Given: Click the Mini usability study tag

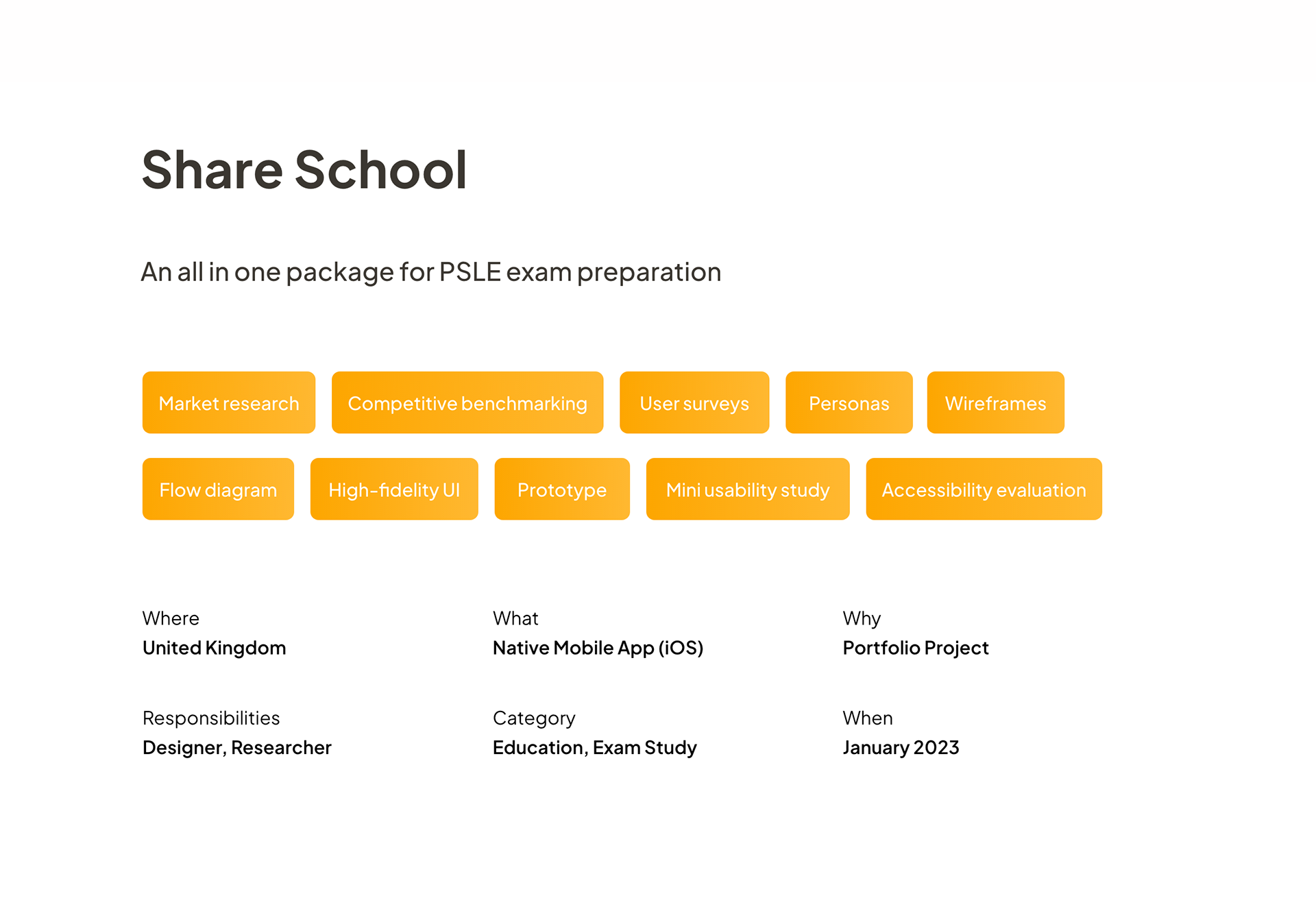Looking at the screenshot, I should tap(747, 489).
